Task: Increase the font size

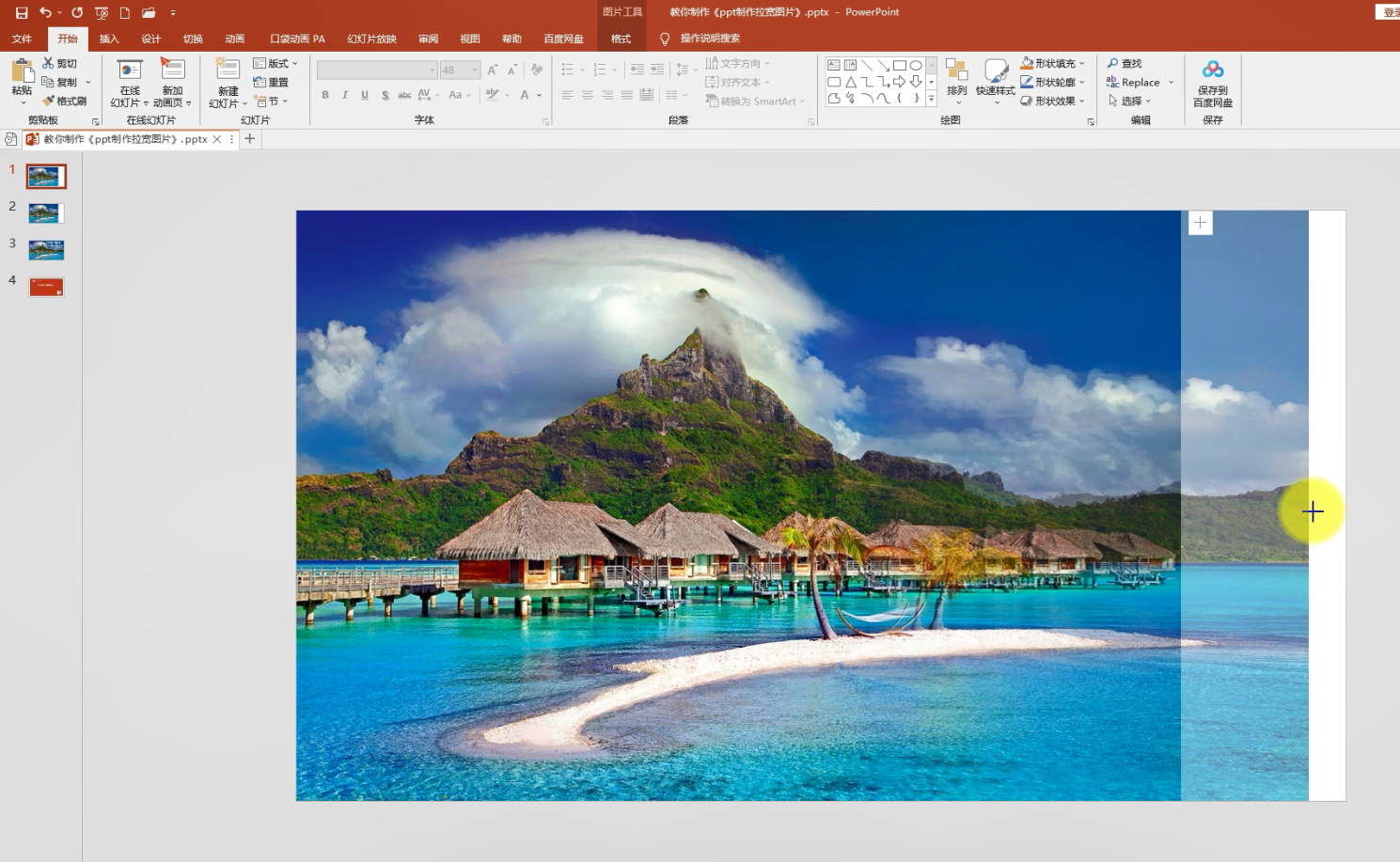Action: coord(493,70)
